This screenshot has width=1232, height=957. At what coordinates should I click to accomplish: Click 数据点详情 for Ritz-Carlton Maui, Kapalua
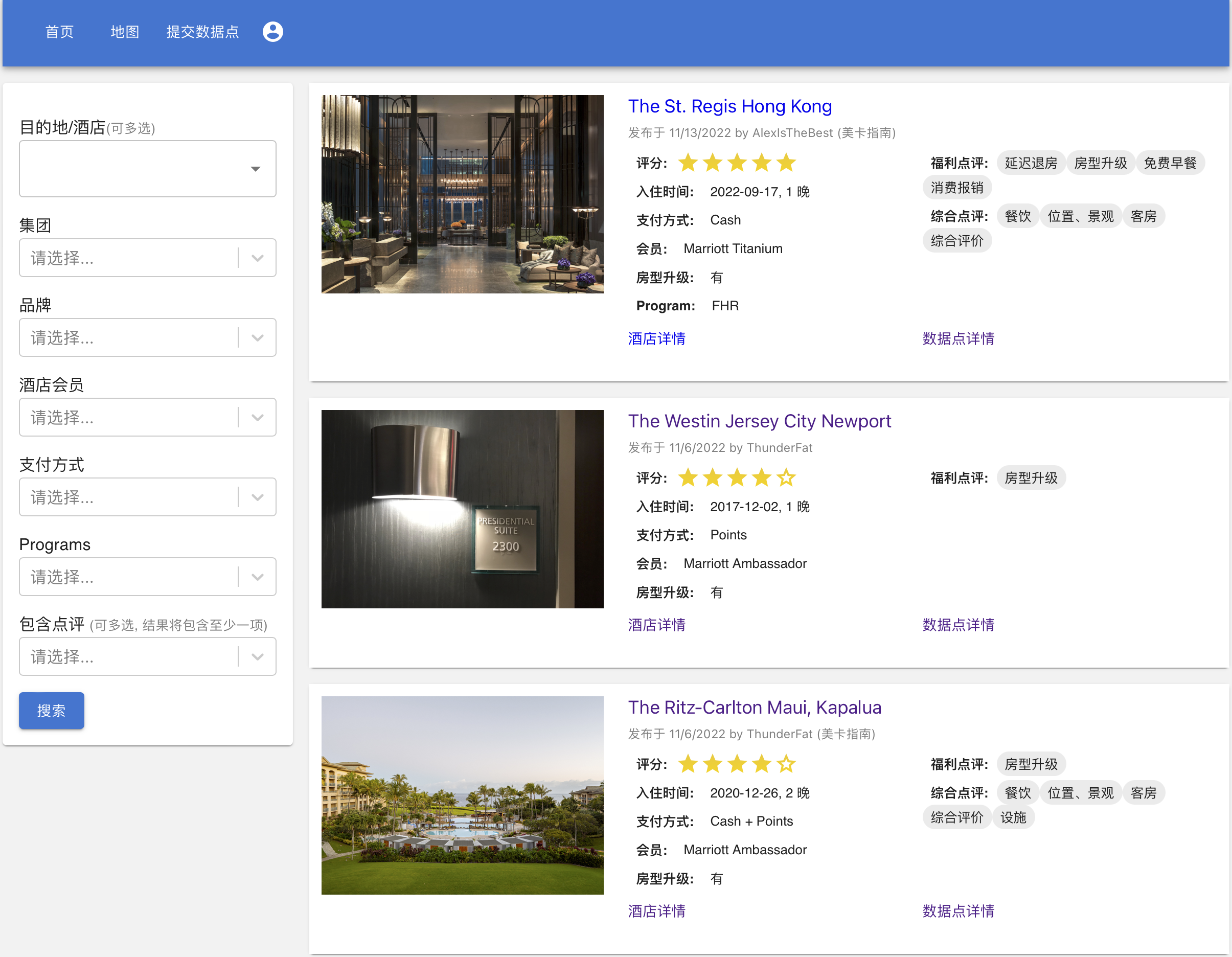[x=959, y=910]
